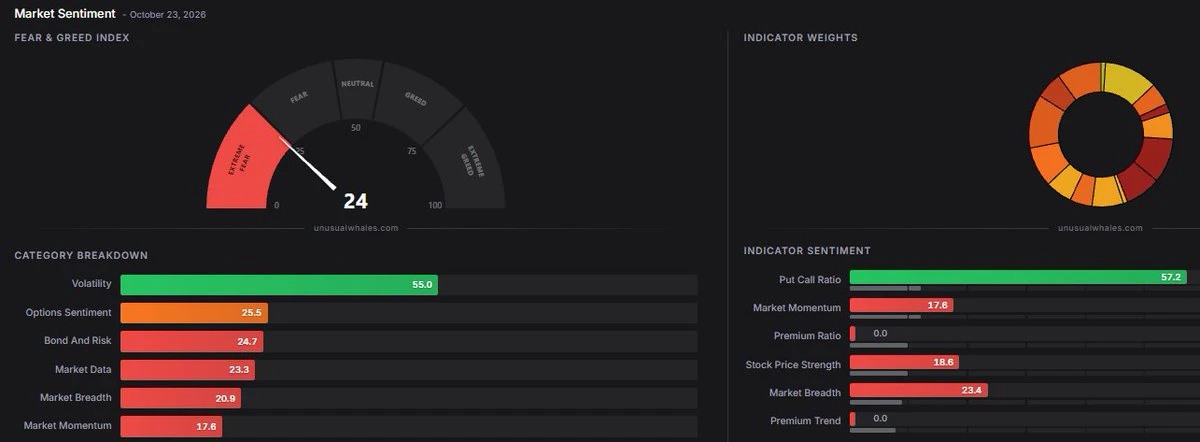Click the Bond And Risk 24.7 bar

(x=192, y=341)
